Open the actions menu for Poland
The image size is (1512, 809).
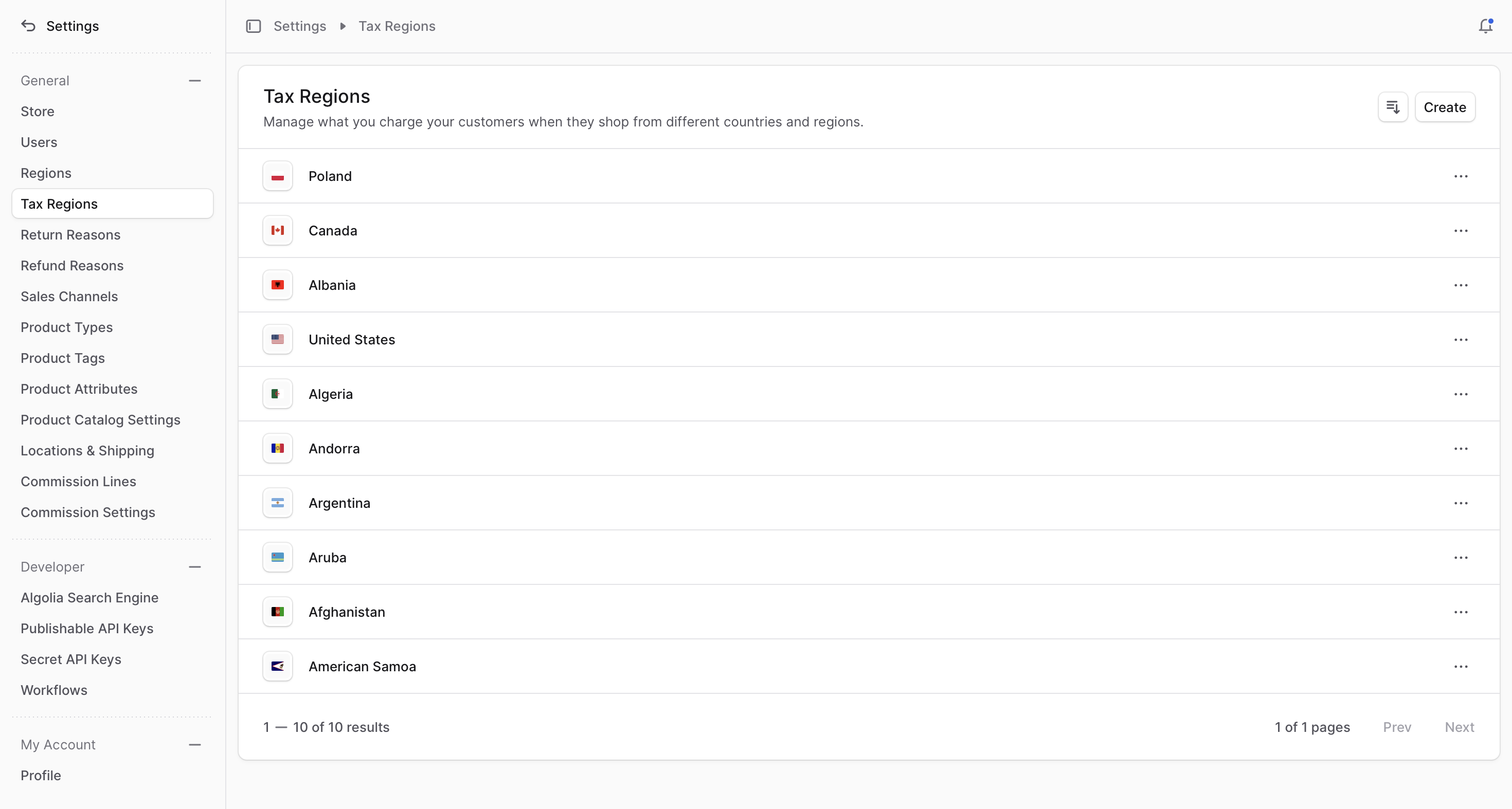tap(1461, 177)
